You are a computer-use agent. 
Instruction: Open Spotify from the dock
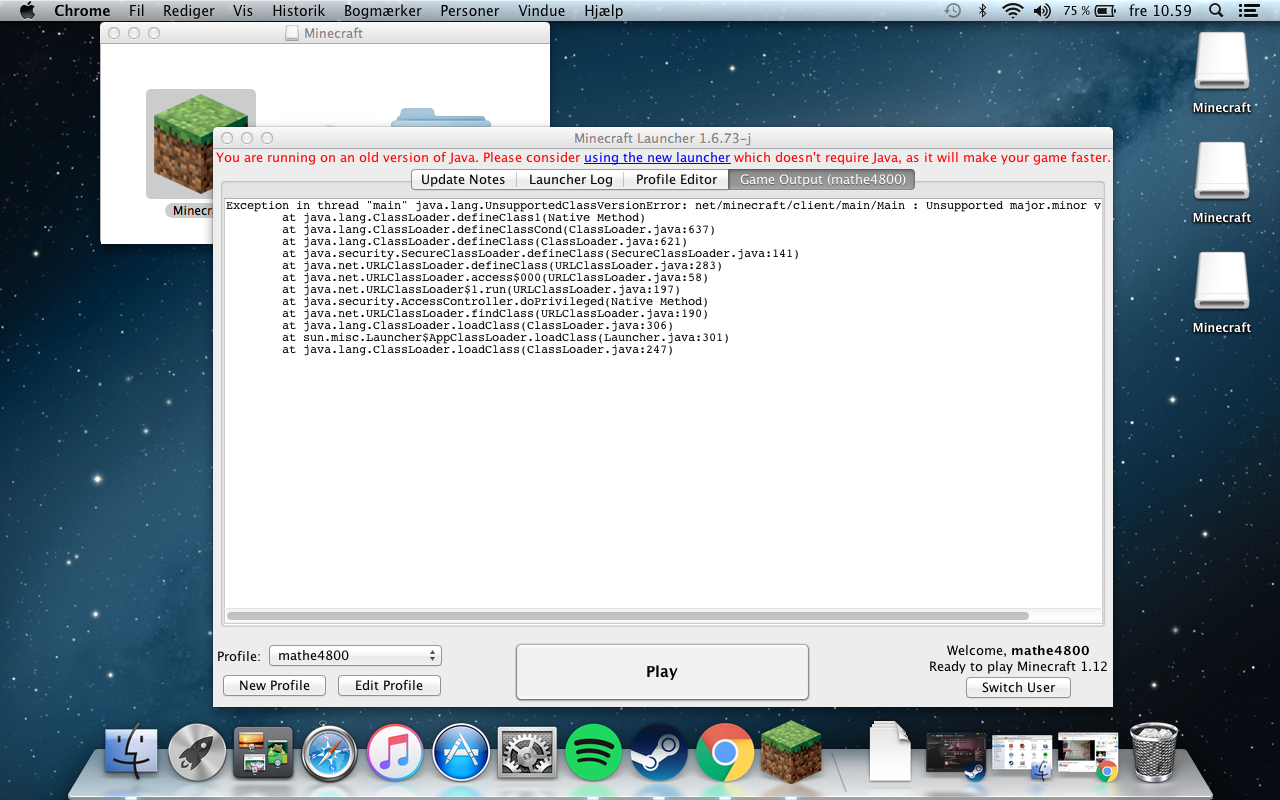point(593,752)
